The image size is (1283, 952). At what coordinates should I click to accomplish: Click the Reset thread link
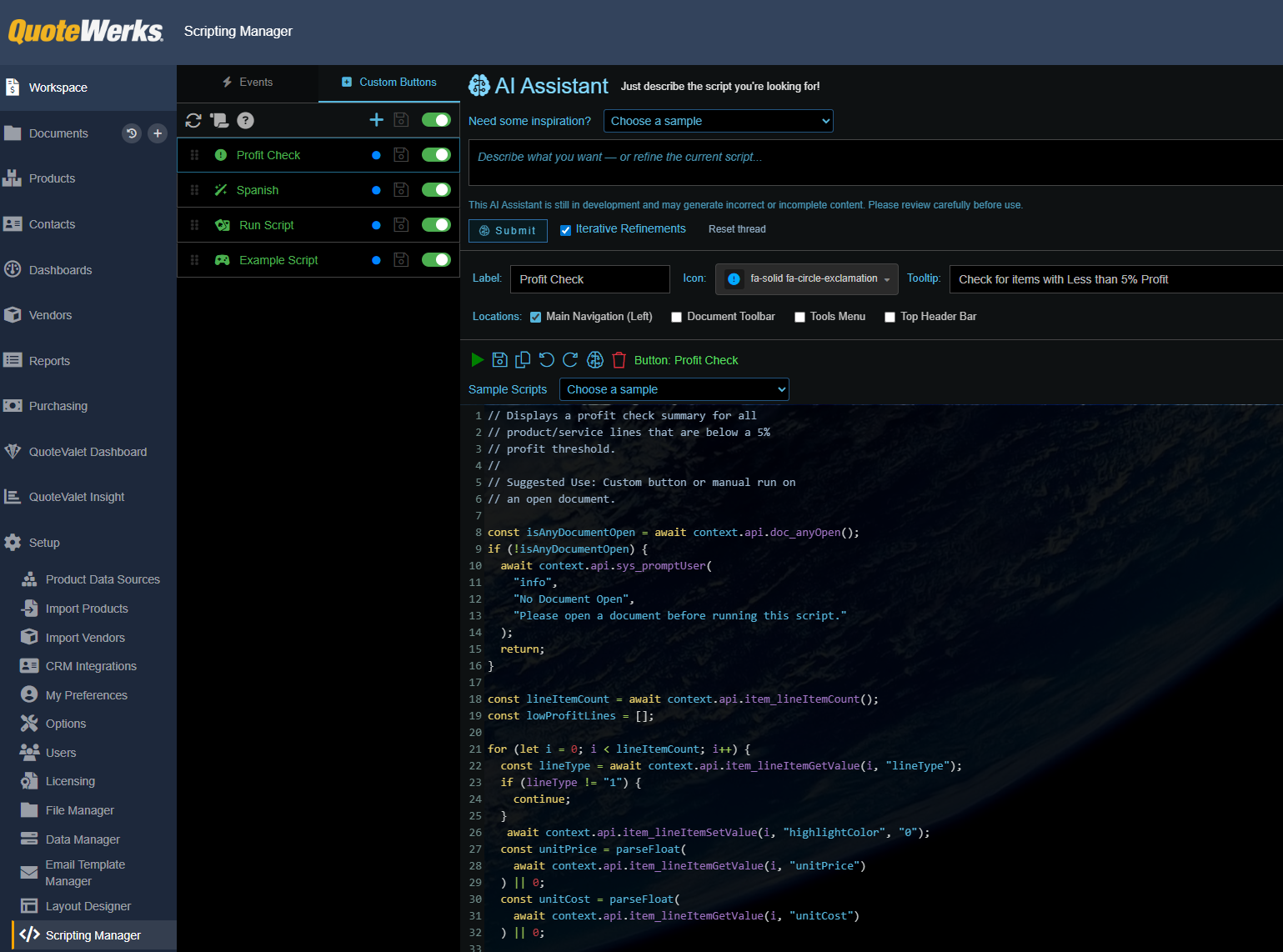(737, 229)
